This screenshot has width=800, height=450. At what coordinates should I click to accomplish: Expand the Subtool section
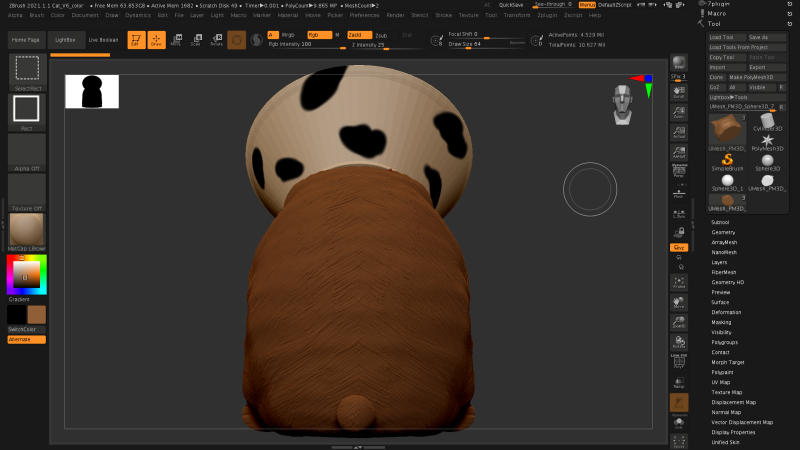click(x=720, y=221)
